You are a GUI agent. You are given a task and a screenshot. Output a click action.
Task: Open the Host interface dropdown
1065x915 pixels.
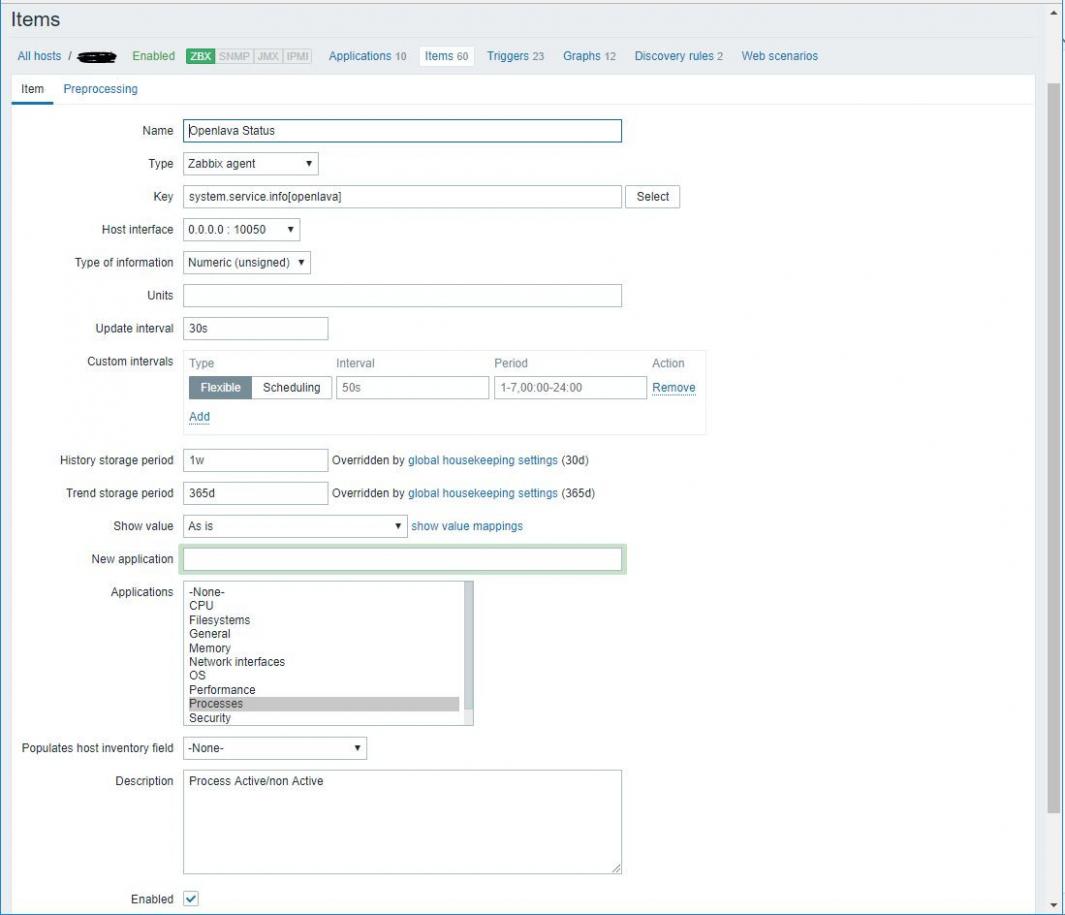coord(241,230)
